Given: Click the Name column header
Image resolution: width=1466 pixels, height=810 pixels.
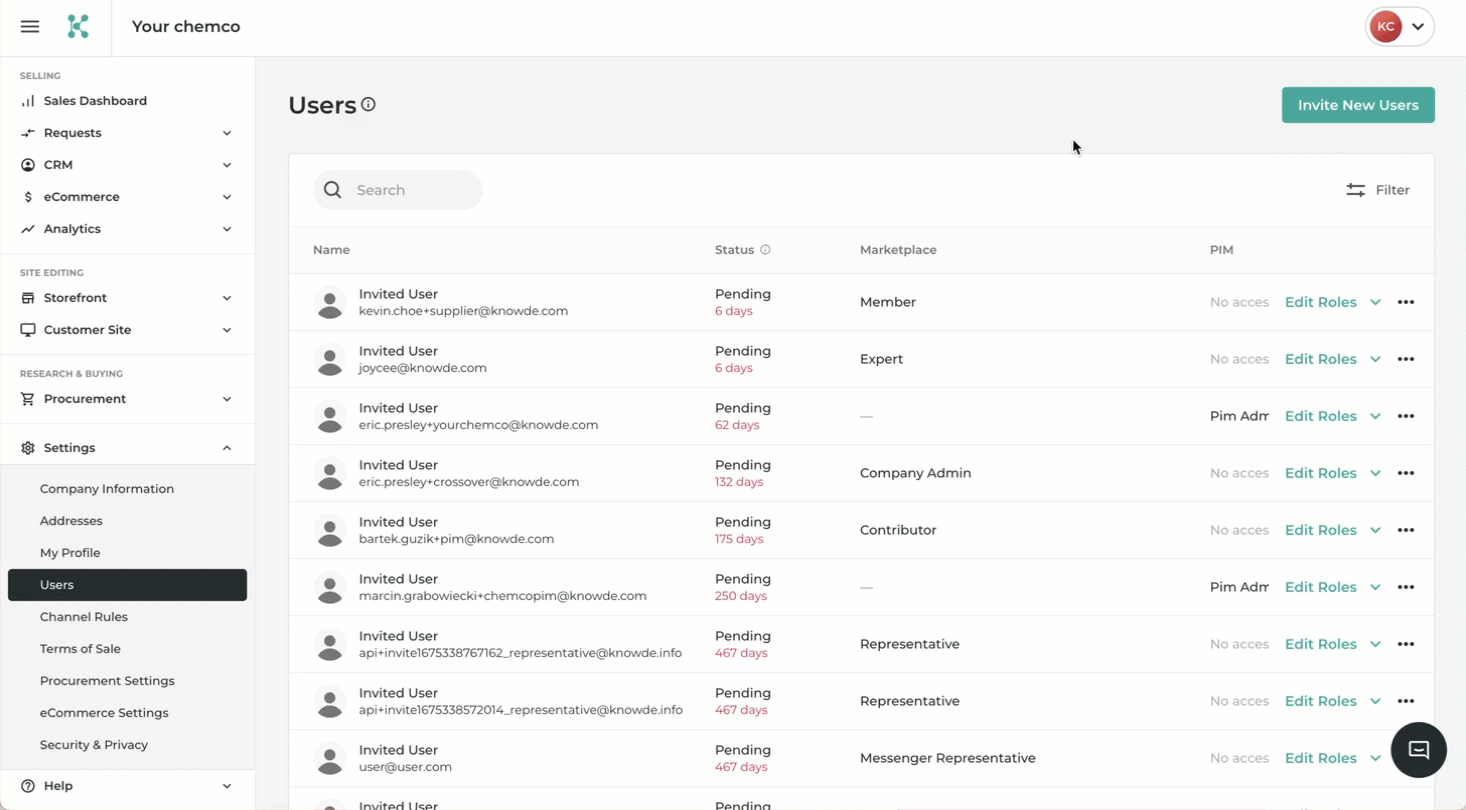Looking at the screenshot, I should (x=331, y=250).
